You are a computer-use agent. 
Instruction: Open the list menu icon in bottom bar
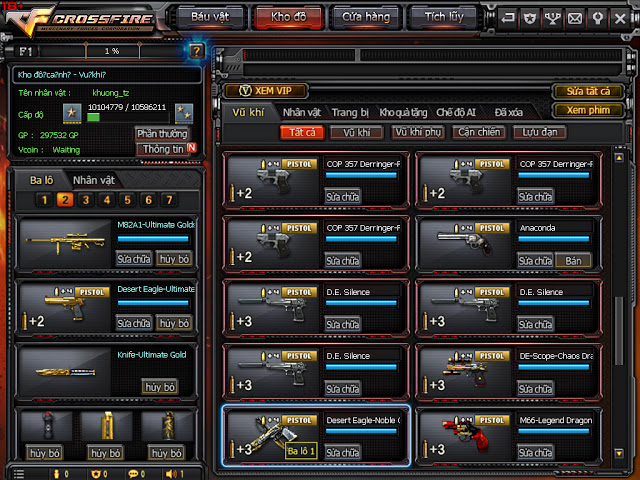point(19,474)
